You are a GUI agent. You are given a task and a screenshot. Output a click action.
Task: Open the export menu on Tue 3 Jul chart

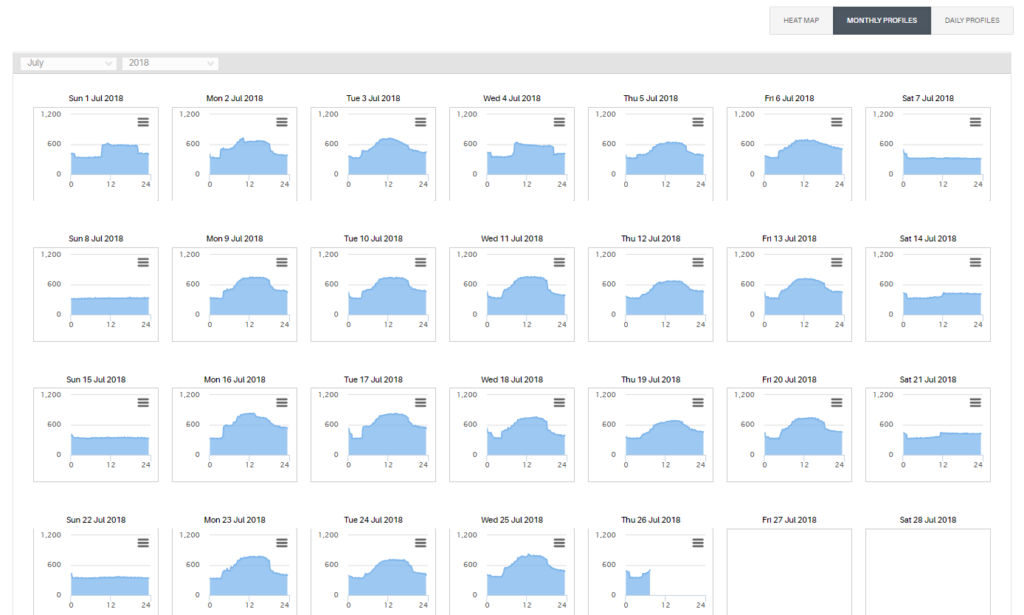(x=420, y=122)
